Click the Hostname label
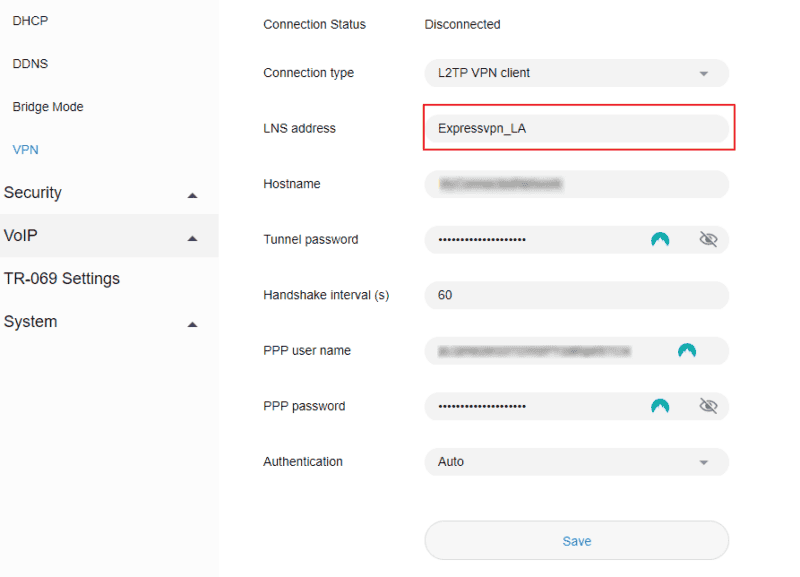The height and width of the screenshot is (577, 800). coord(292,184)
